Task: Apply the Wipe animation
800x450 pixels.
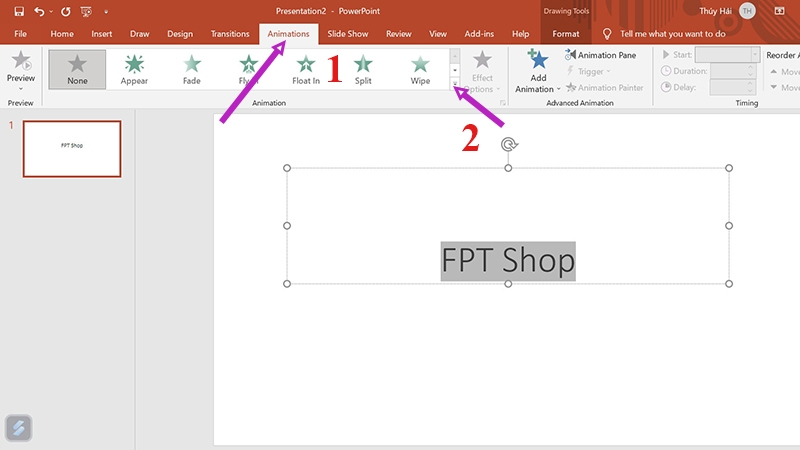Action: tap(420, 69)
